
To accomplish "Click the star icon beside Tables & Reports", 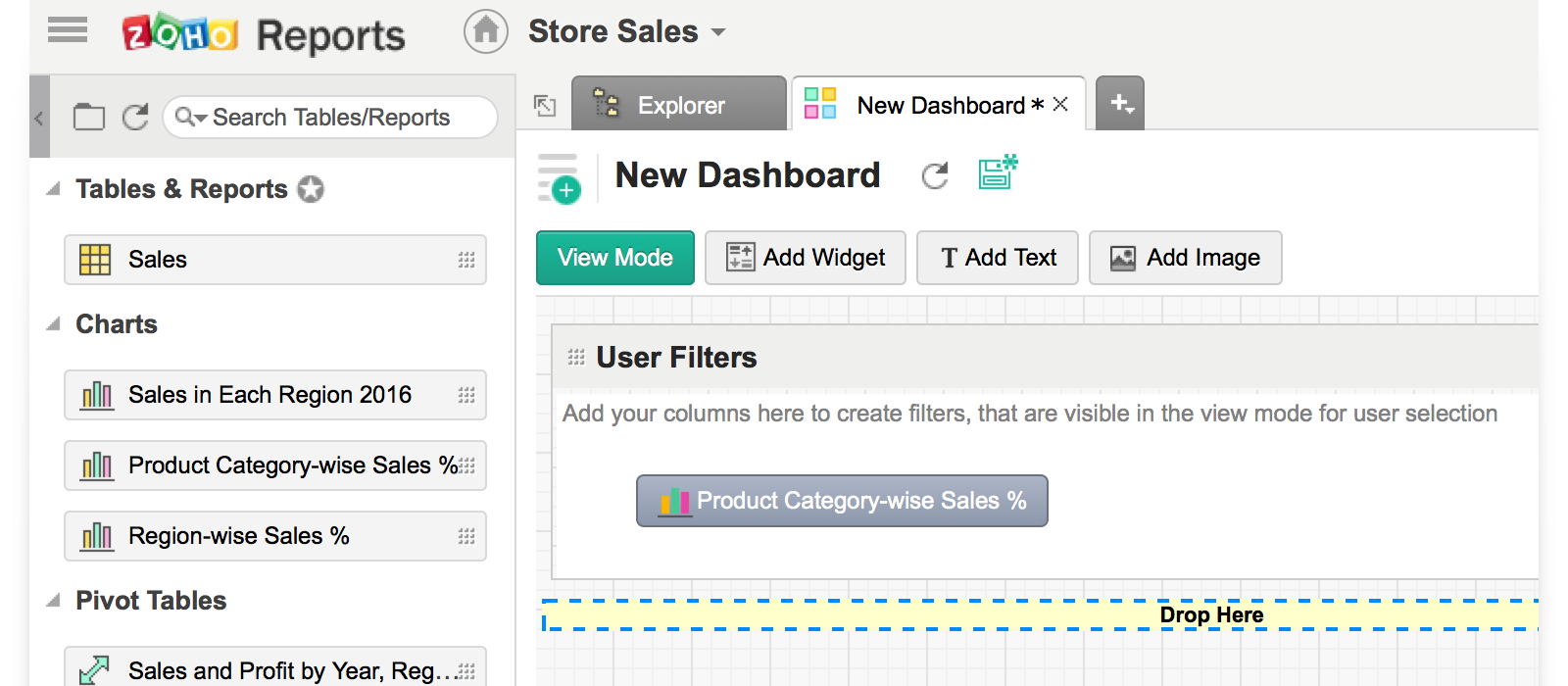I will [311, 189].
